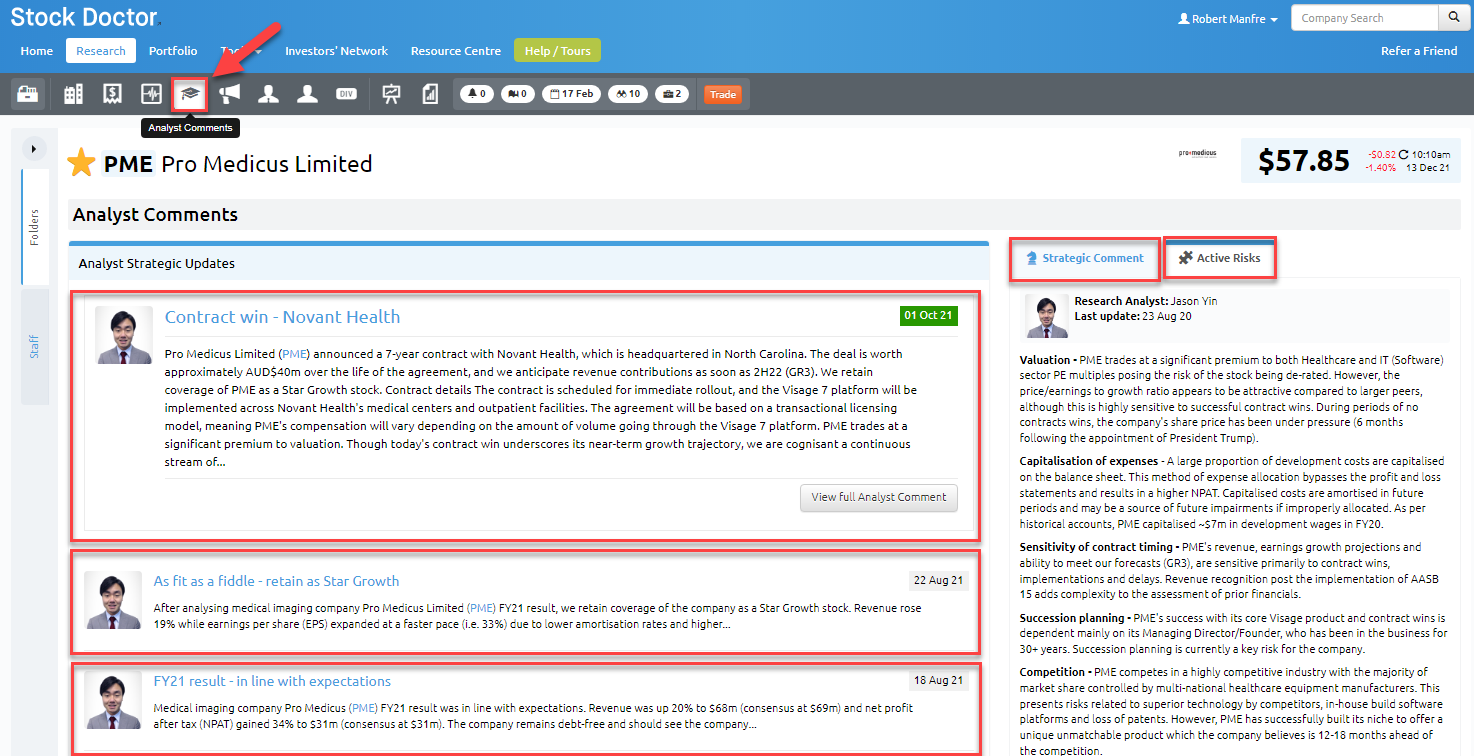The width and height of the screenshot is (1474, 756).
Task: Open 'FY21 result - in line with expectations'
Action: tap(272, 681)
